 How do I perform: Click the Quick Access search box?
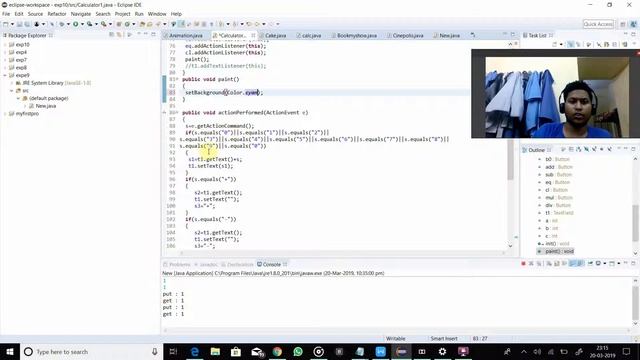click(598, 24)
